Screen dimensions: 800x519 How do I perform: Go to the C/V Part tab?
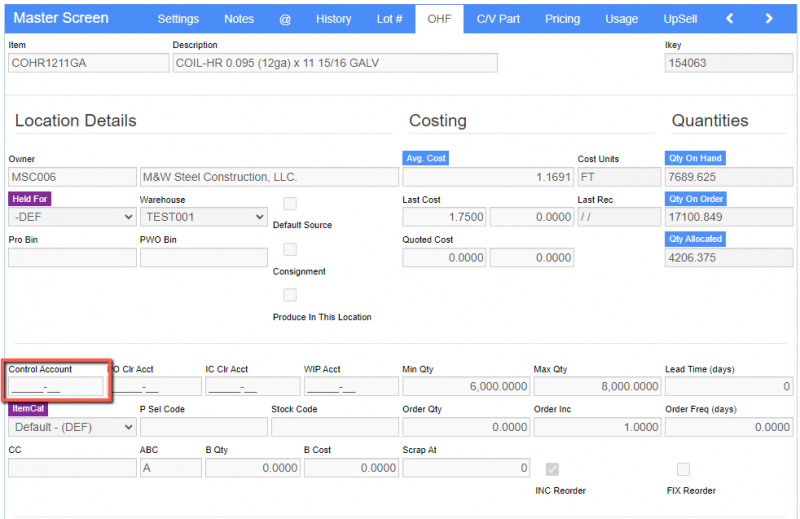point(499,19)
